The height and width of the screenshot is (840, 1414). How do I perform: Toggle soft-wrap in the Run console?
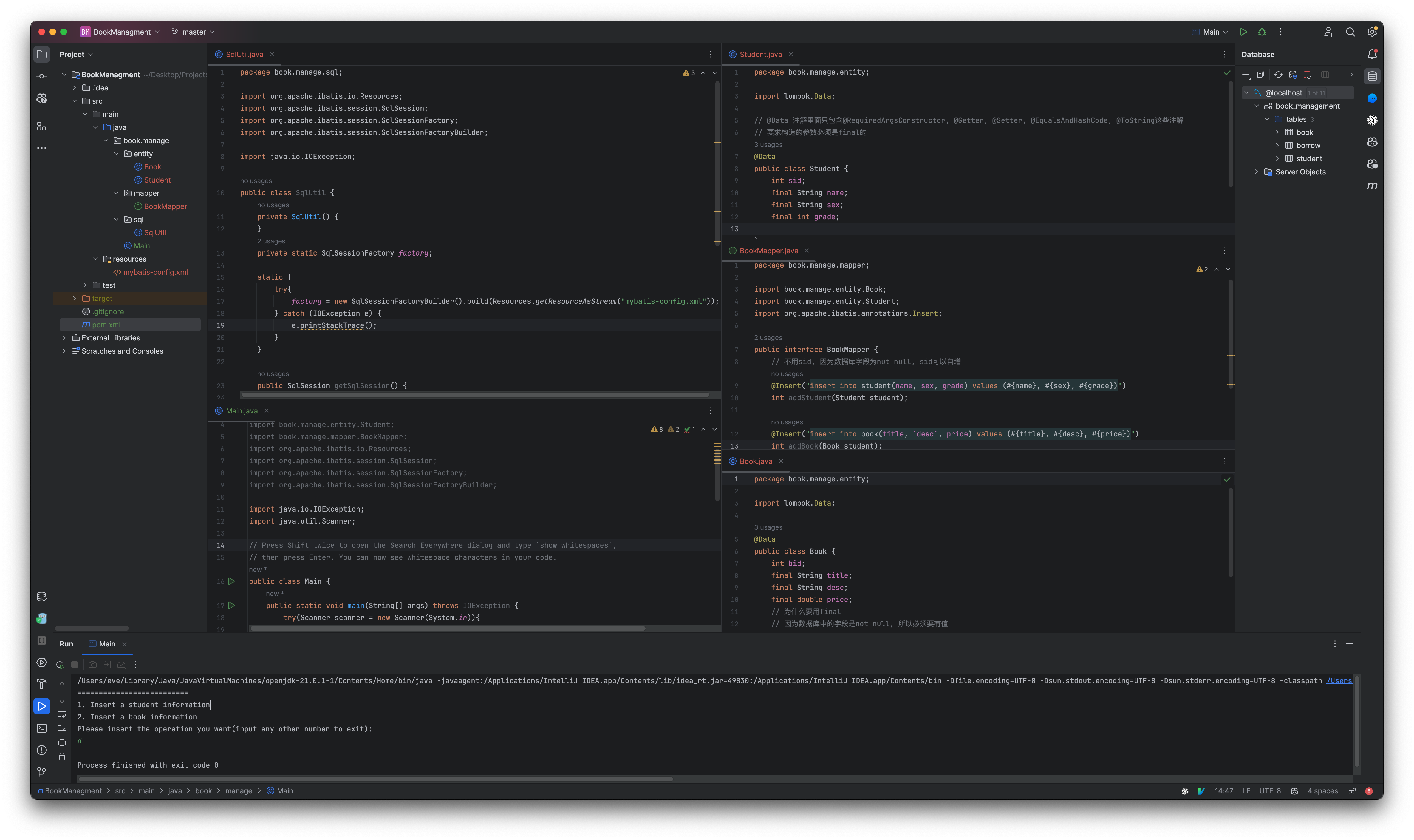[62, 714]
